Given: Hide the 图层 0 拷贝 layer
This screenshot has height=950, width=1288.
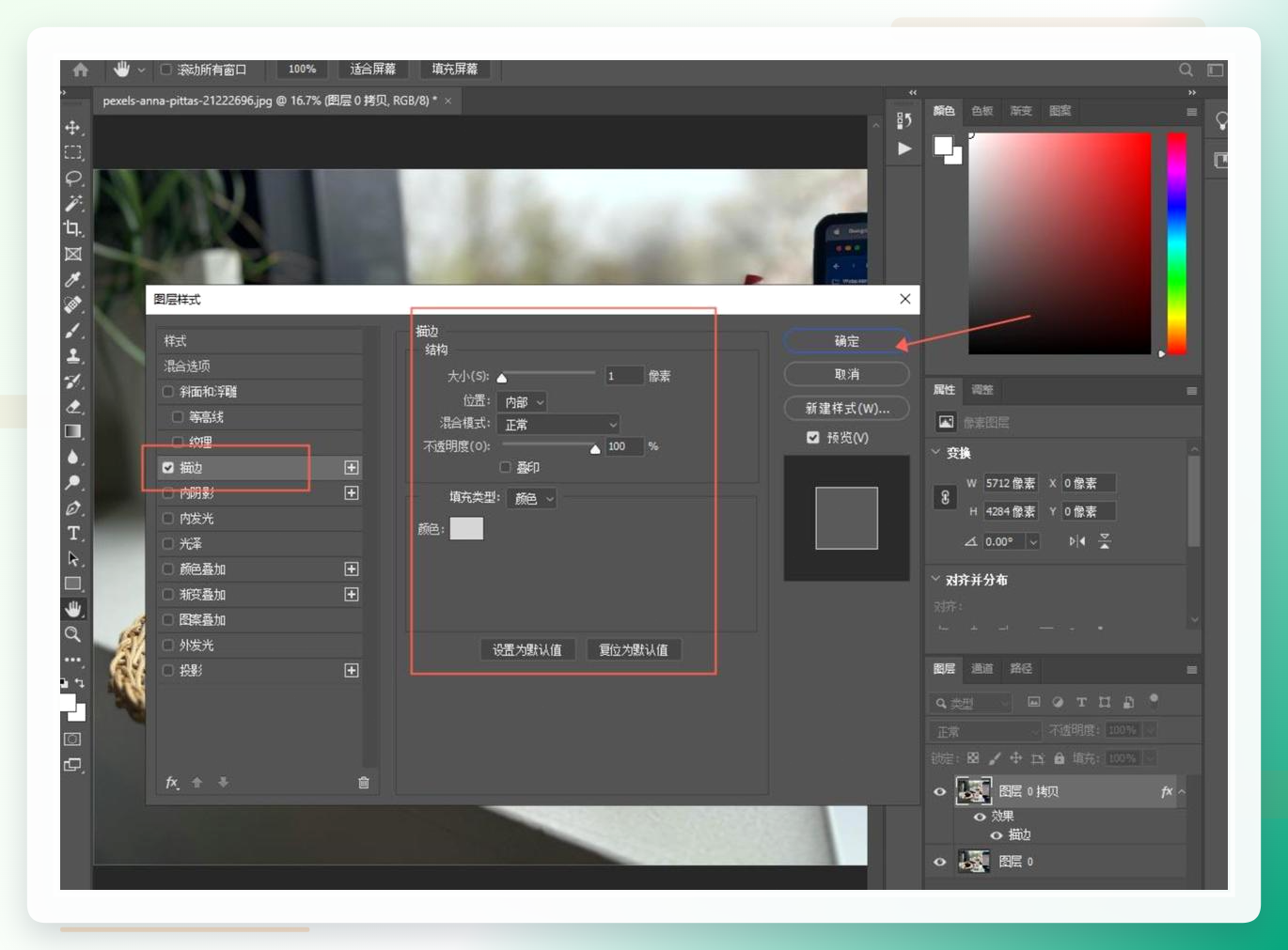Looking at the screenshot, I should 939,791.
